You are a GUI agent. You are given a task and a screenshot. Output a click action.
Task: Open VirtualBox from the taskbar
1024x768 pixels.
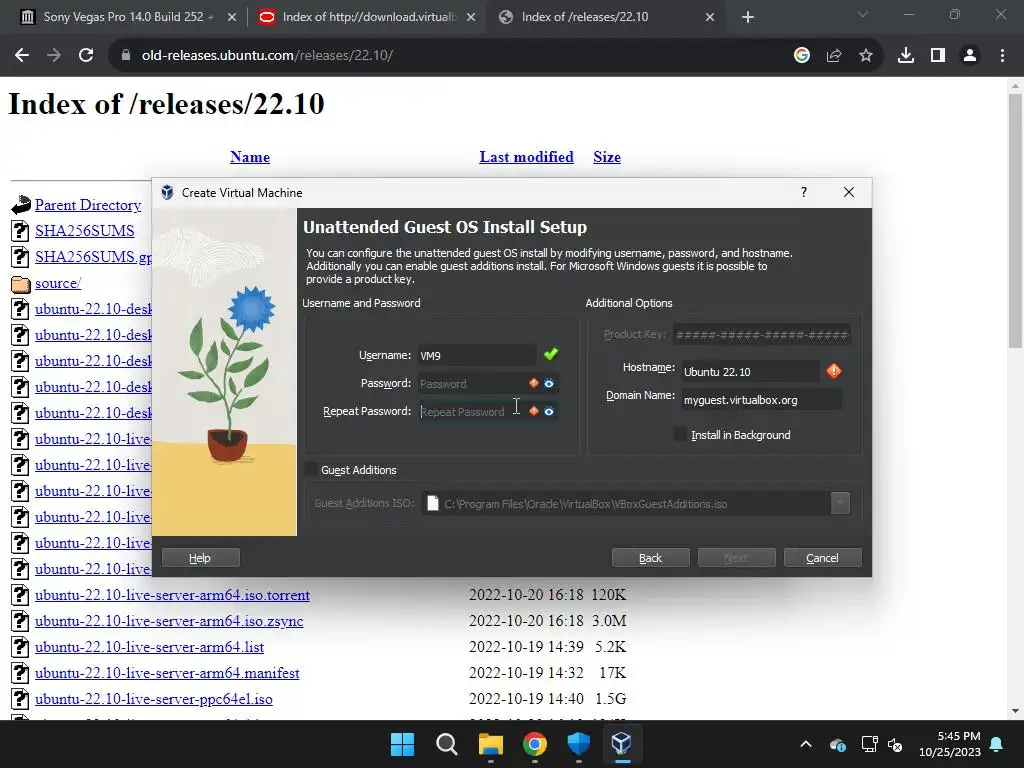(x=622, y=744)
